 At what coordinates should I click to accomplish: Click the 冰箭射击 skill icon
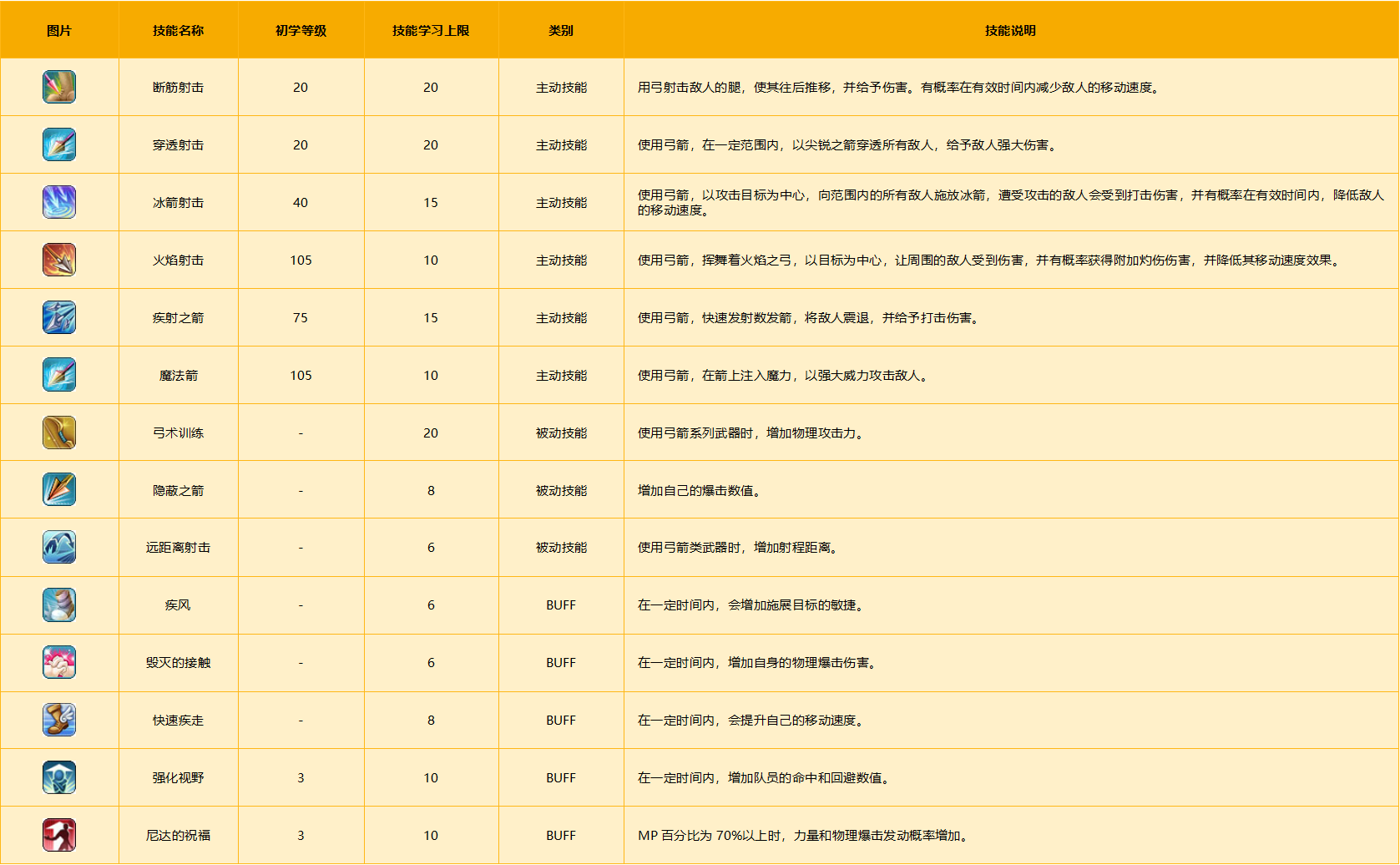click(59, 202)
